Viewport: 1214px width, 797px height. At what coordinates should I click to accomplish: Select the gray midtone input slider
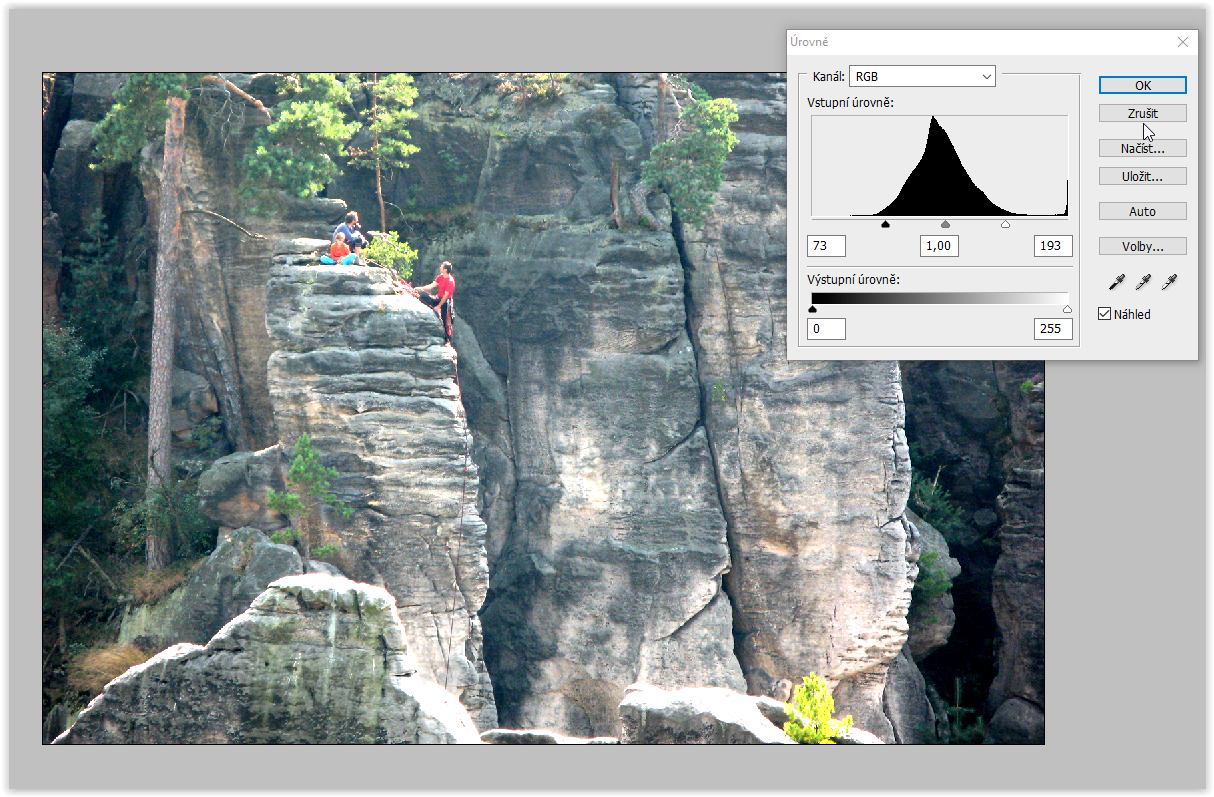click(x=945, y=225)
